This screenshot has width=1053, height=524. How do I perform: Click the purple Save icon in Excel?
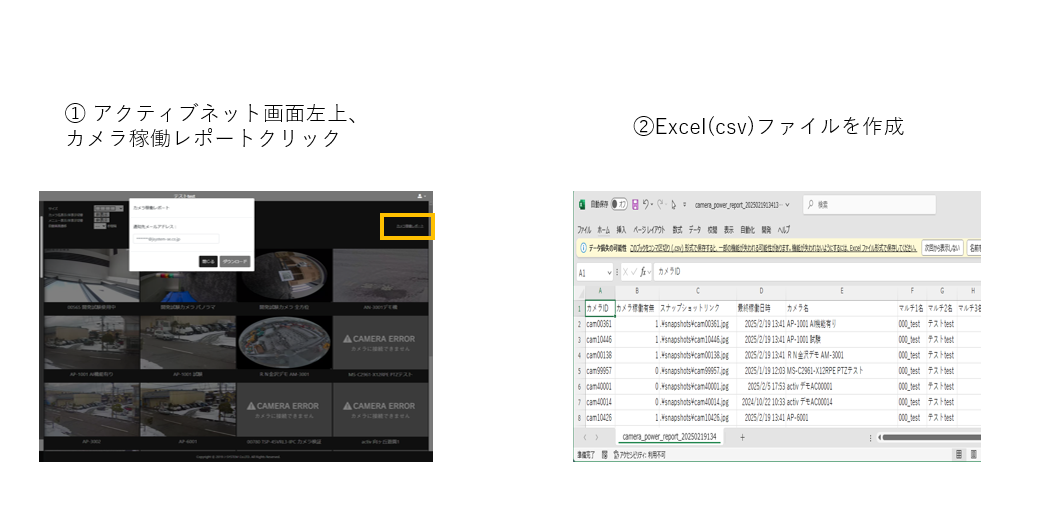tap(635, 204)
